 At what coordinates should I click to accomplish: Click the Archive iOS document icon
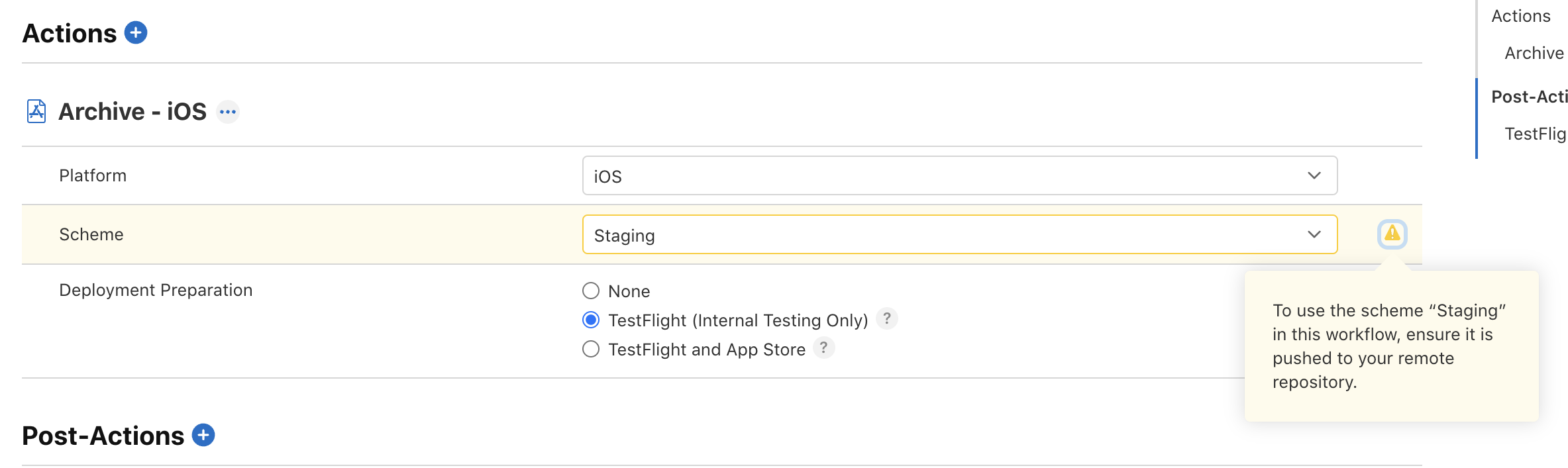pos(36,111)
